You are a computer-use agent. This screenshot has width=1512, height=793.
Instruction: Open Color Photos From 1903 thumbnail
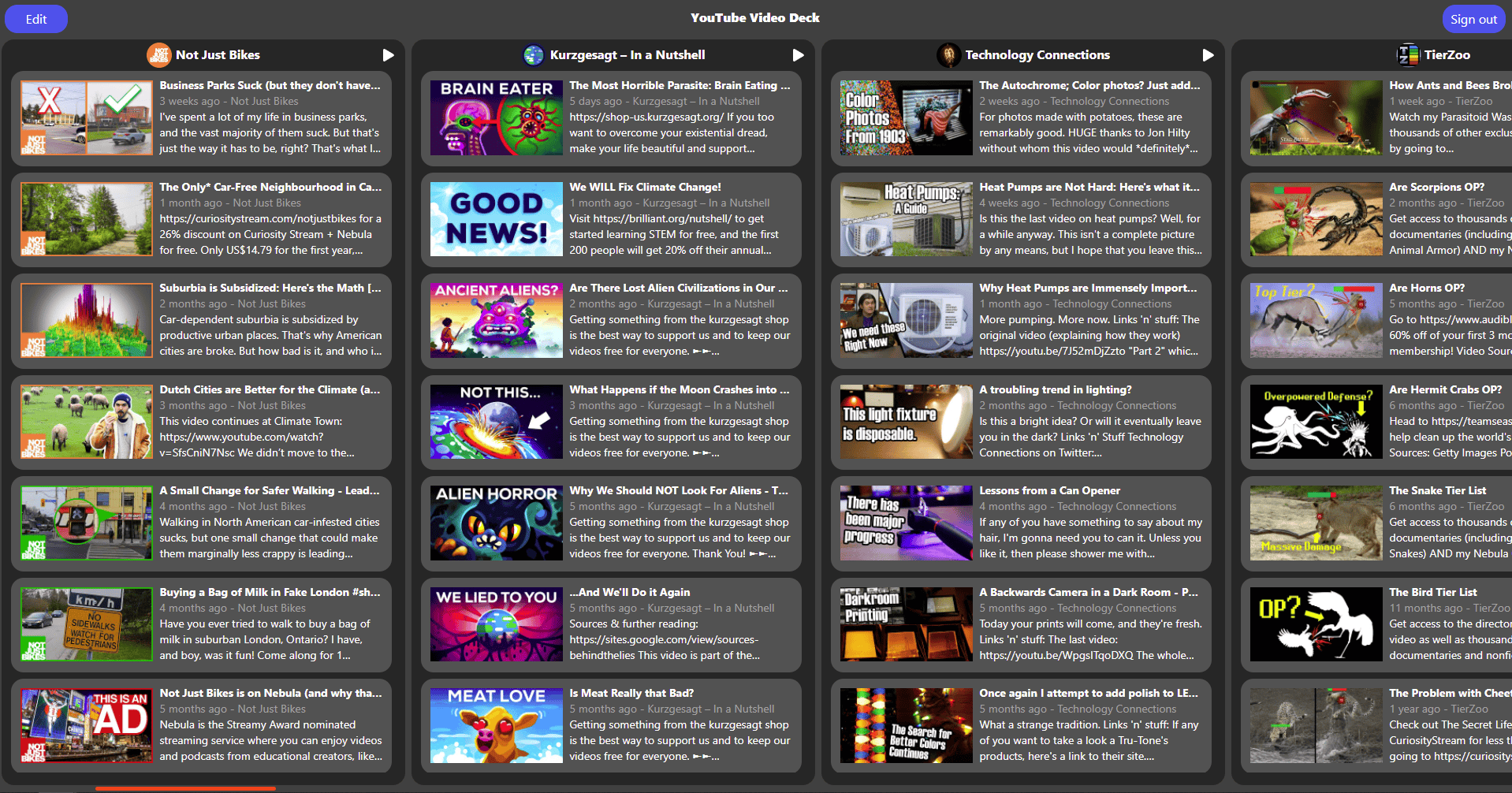click(x=907, y=117)
